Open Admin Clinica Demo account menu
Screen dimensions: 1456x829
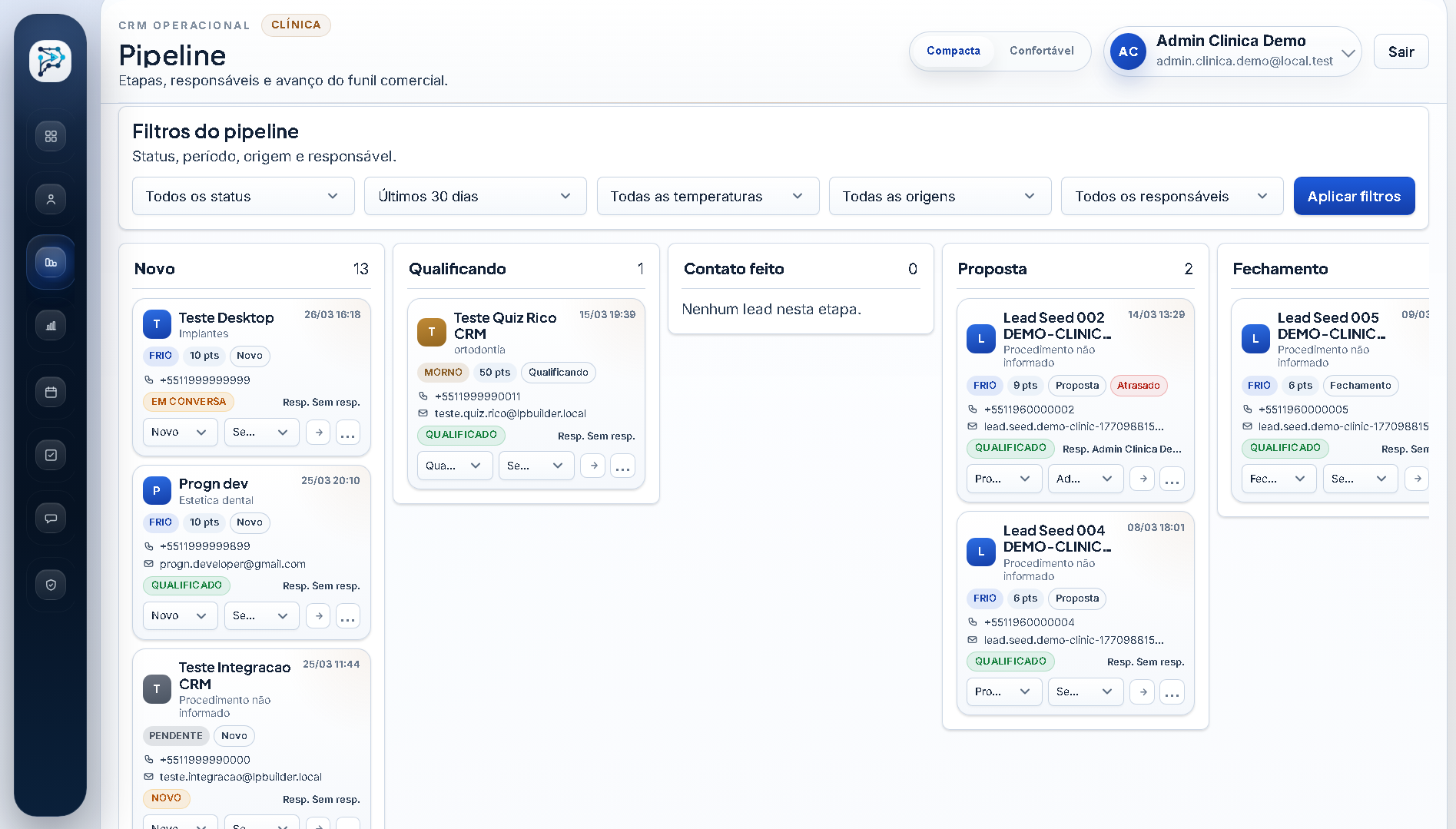pos(1232,51)
